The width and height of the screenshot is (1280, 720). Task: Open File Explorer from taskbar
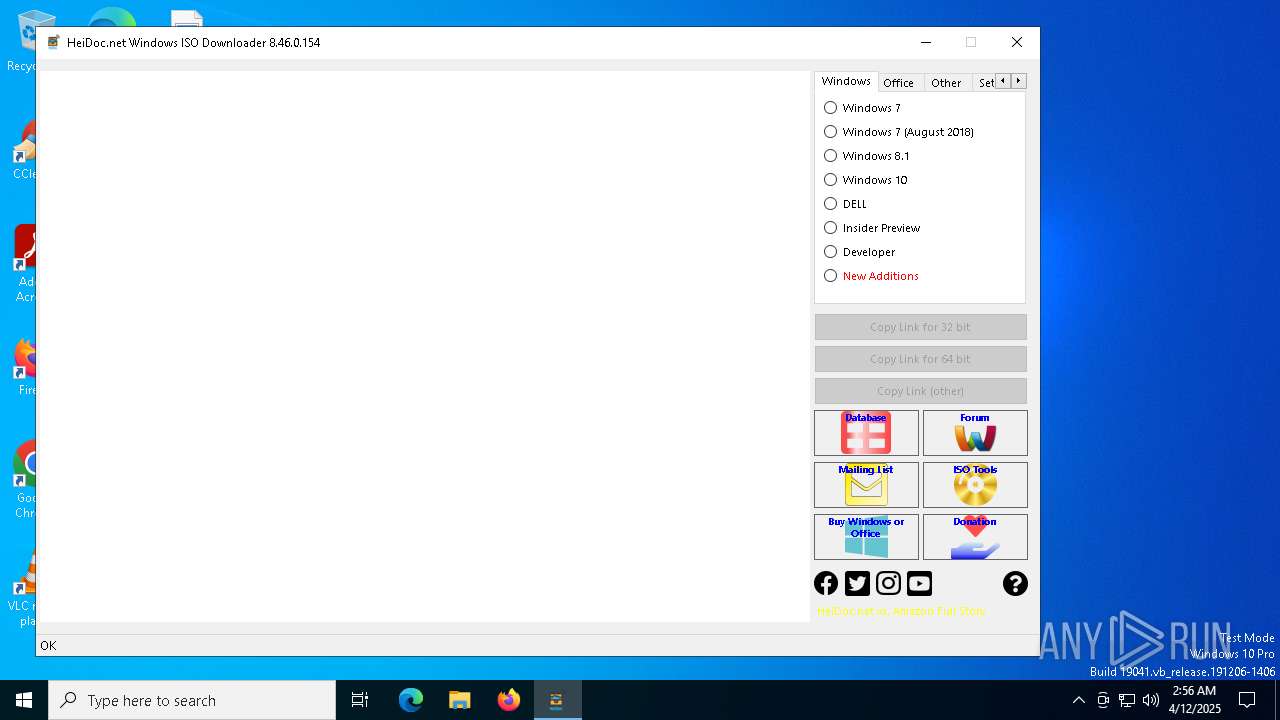460,700
